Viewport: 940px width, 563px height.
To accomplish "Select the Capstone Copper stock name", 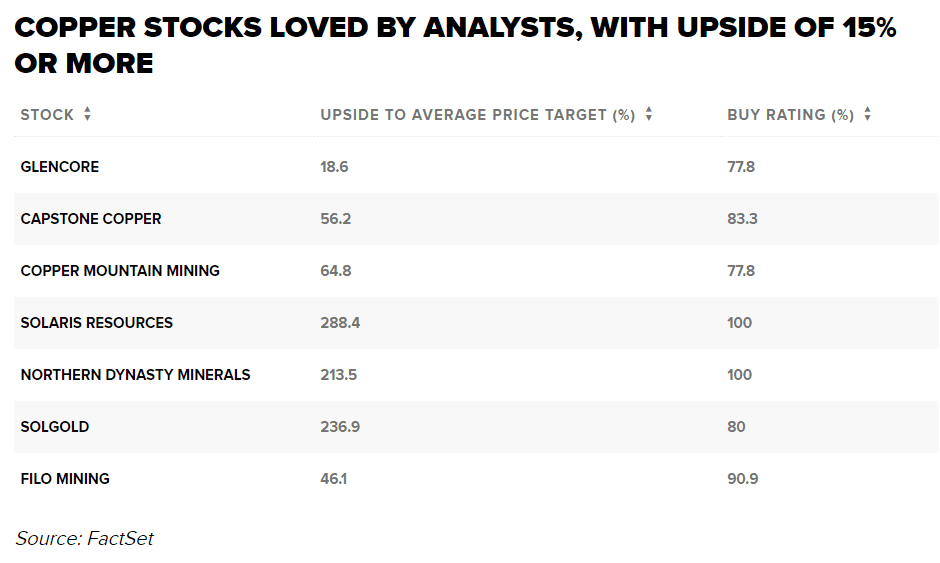I will [x=91, y=219].
